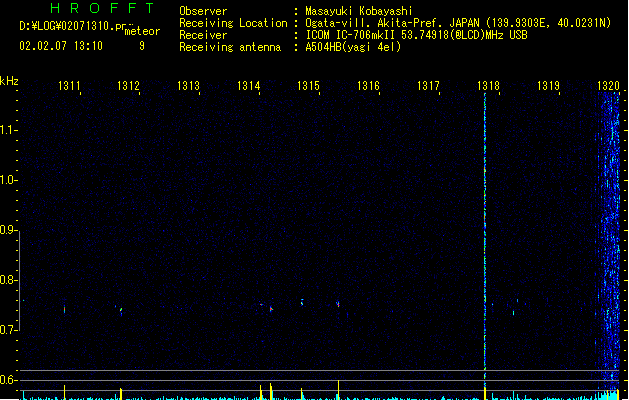Click the 1316 time axis label

(x=368, y=85)
